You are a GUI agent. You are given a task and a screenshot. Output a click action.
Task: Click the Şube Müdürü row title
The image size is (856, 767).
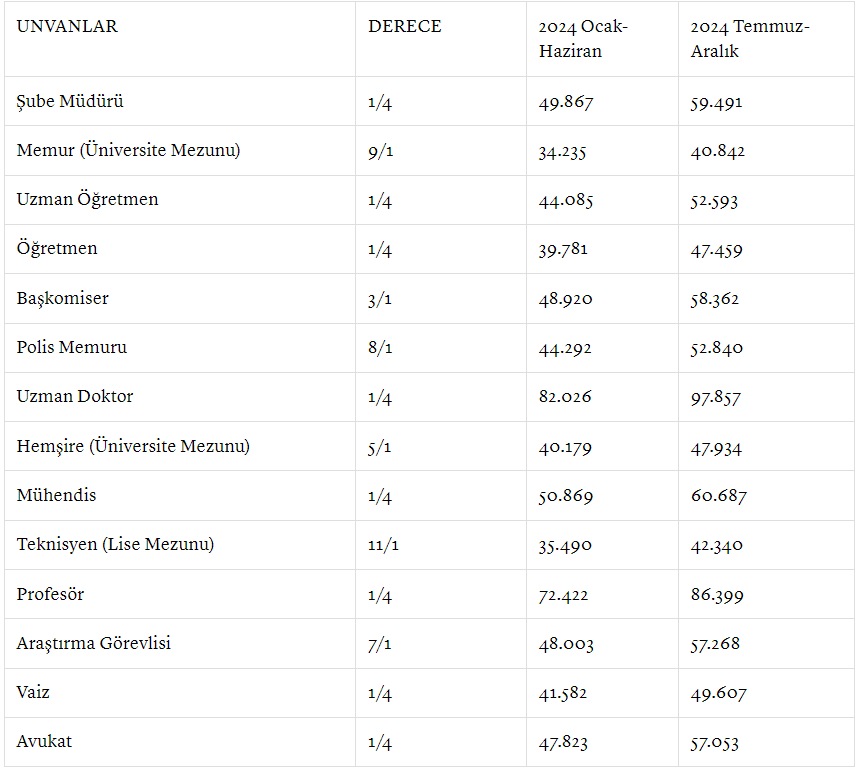70,102
